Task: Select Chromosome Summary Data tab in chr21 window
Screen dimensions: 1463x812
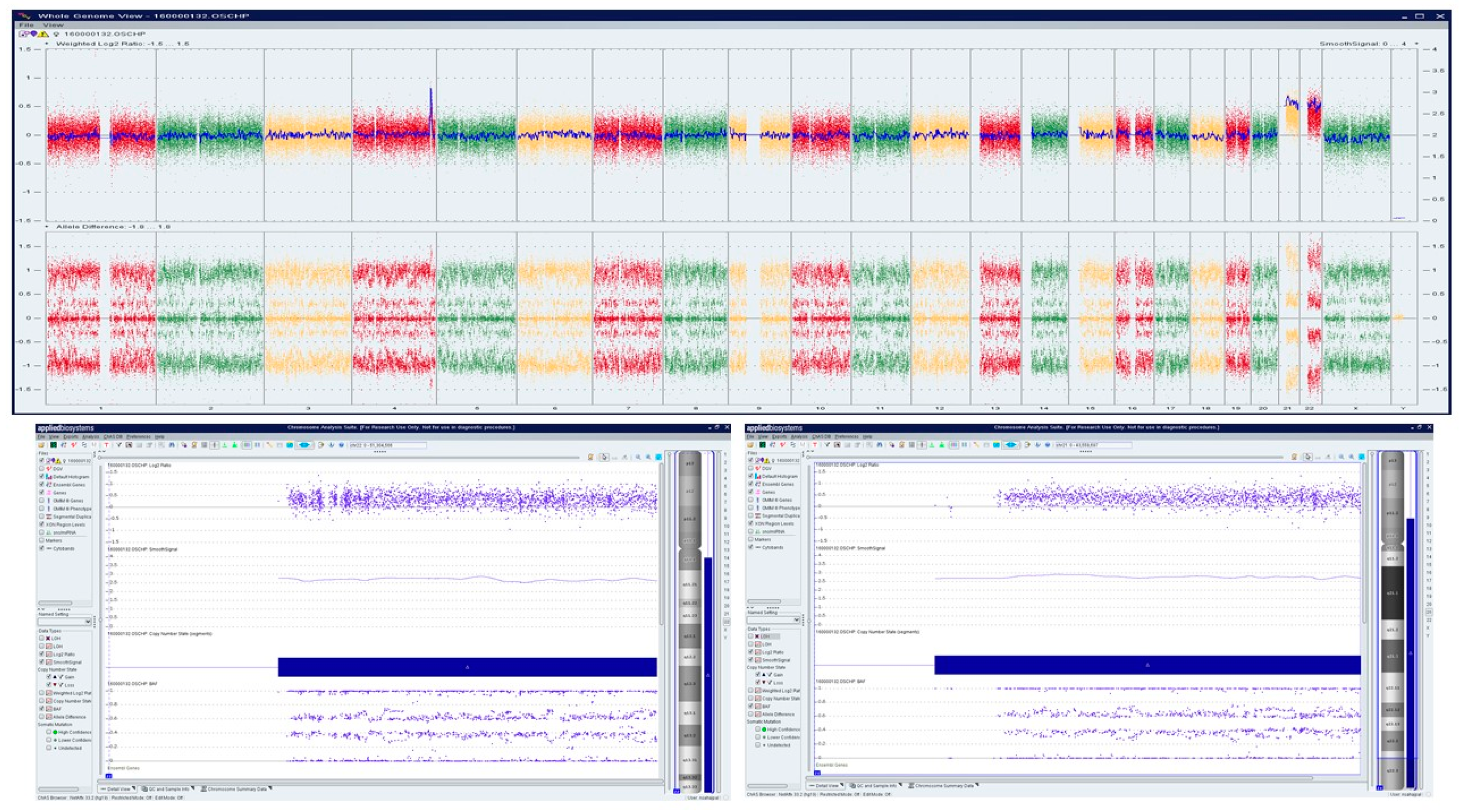Action: pos(943,786)
